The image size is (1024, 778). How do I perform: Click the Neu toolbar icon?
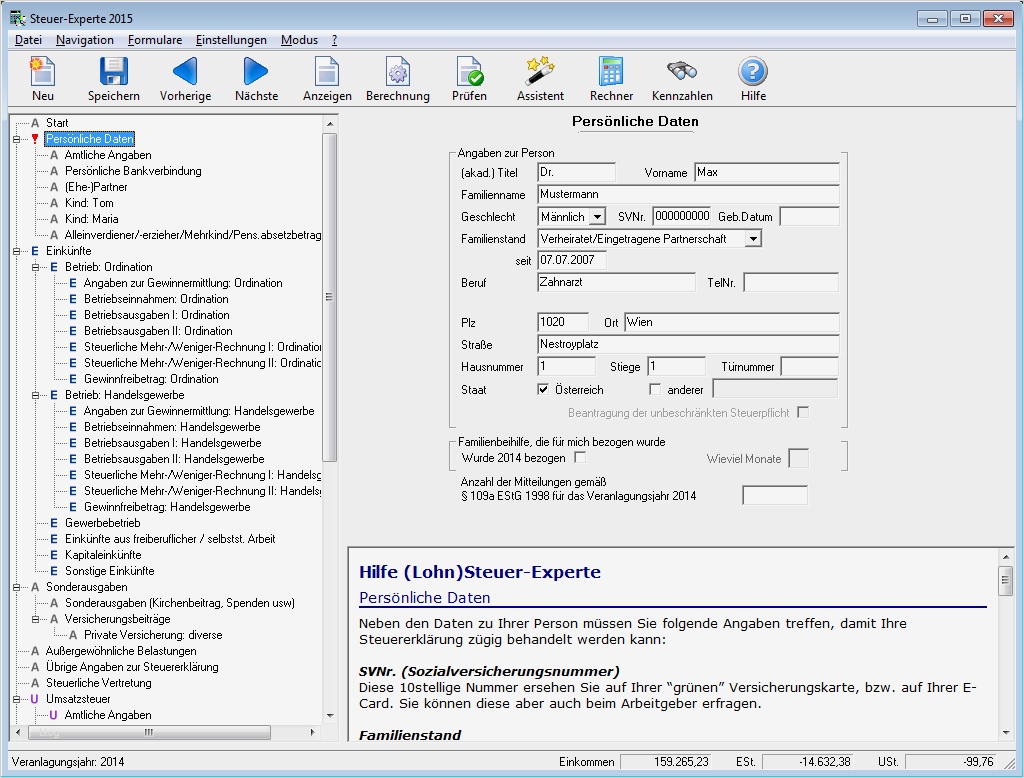point(42,73)
